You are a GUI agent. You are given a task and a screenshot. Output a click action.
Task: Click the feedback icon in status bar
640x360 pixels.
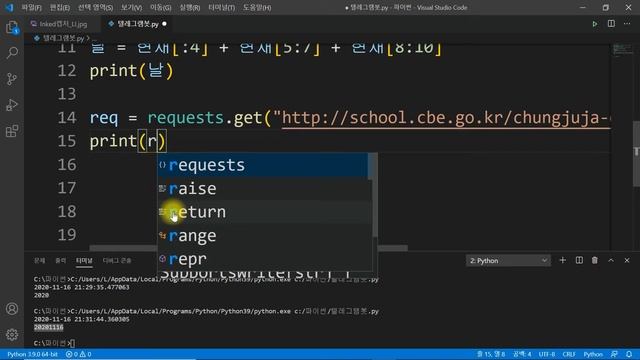(614, 354)
